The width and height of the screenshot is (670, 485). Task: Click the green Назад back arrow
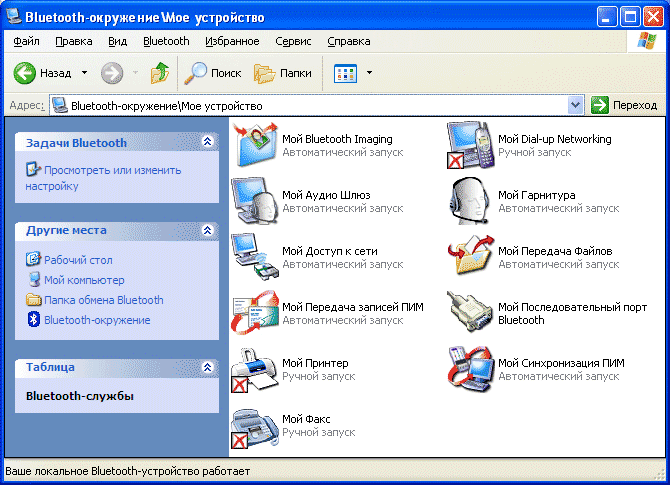click(24, 73)
